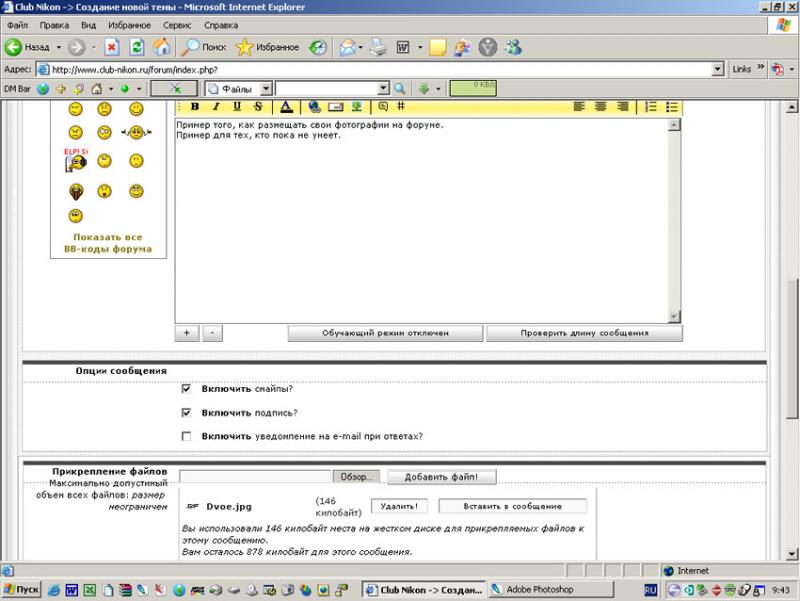Click the file path input field
This screenshot has width=800, height=601.
[255, 477]
